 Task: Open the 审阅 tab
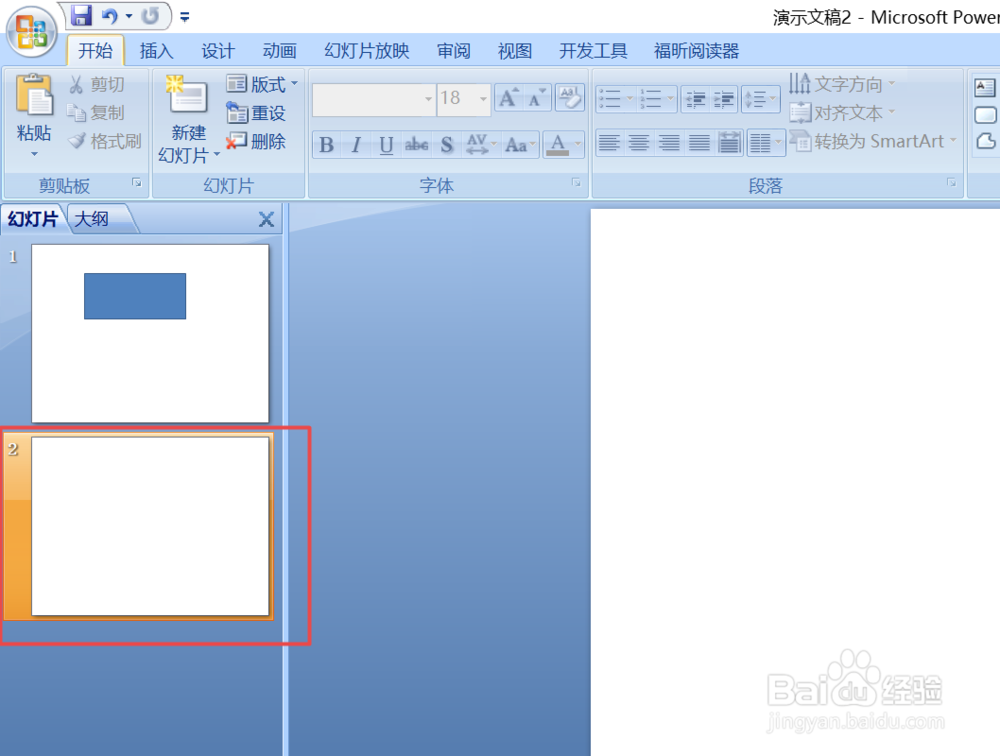pyautogui.click(x=453, y=50)
